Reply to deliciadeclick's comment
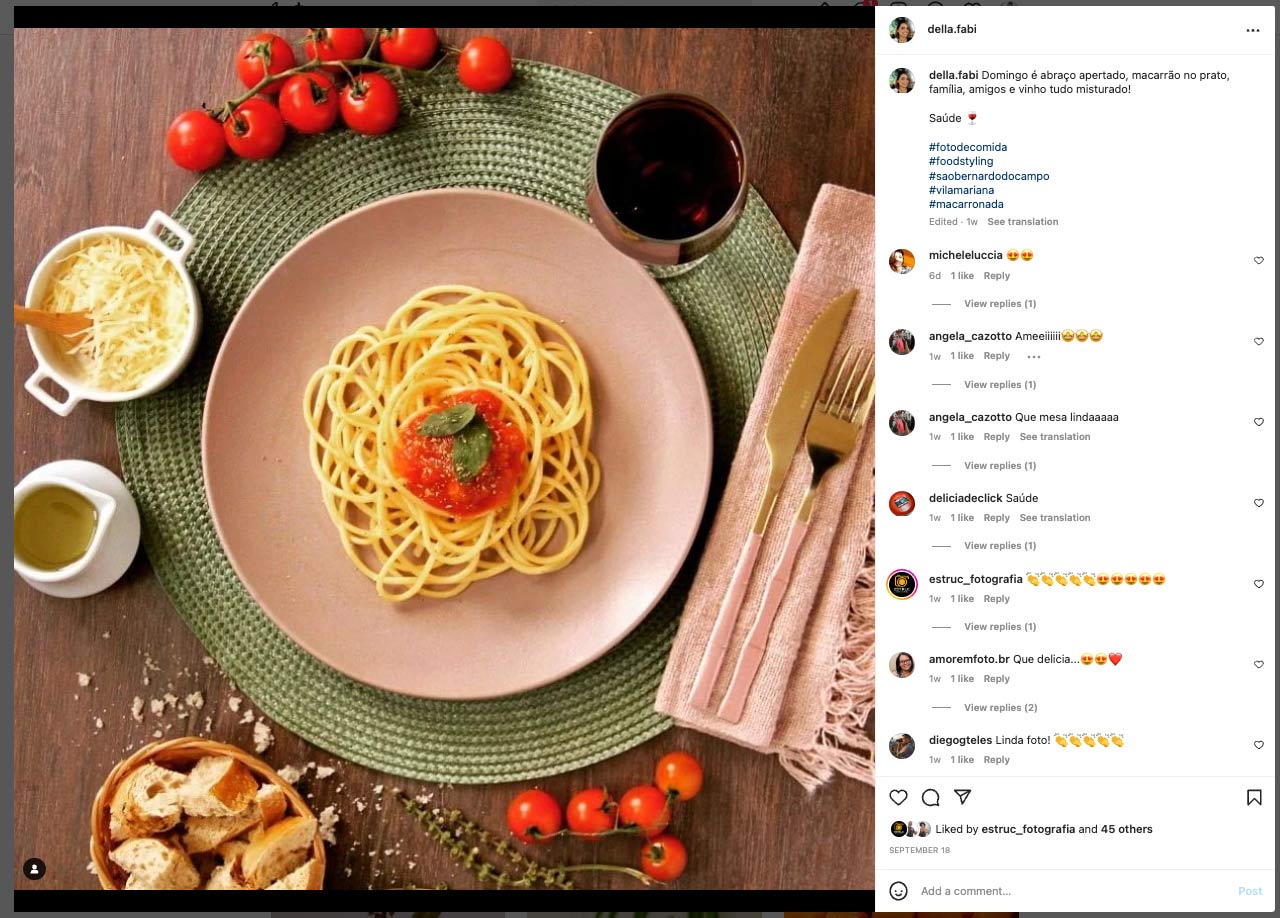 [997, 518]
